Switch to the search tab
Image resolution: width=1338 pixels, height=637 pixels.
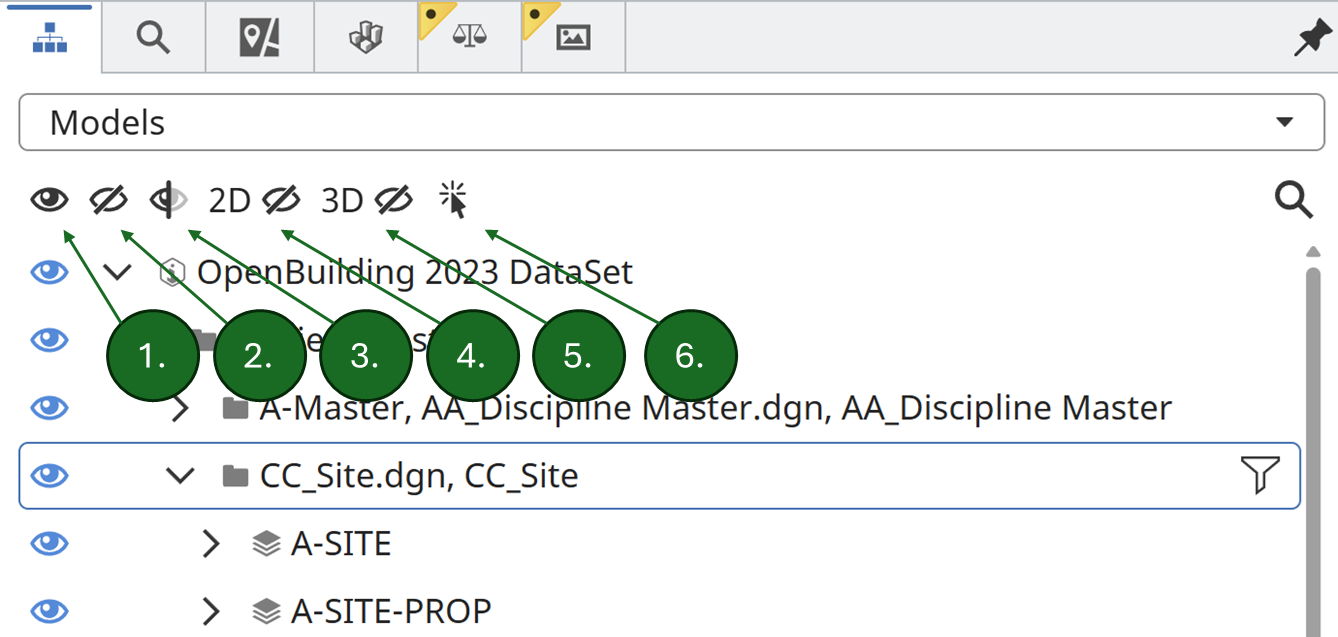[153, 38]
